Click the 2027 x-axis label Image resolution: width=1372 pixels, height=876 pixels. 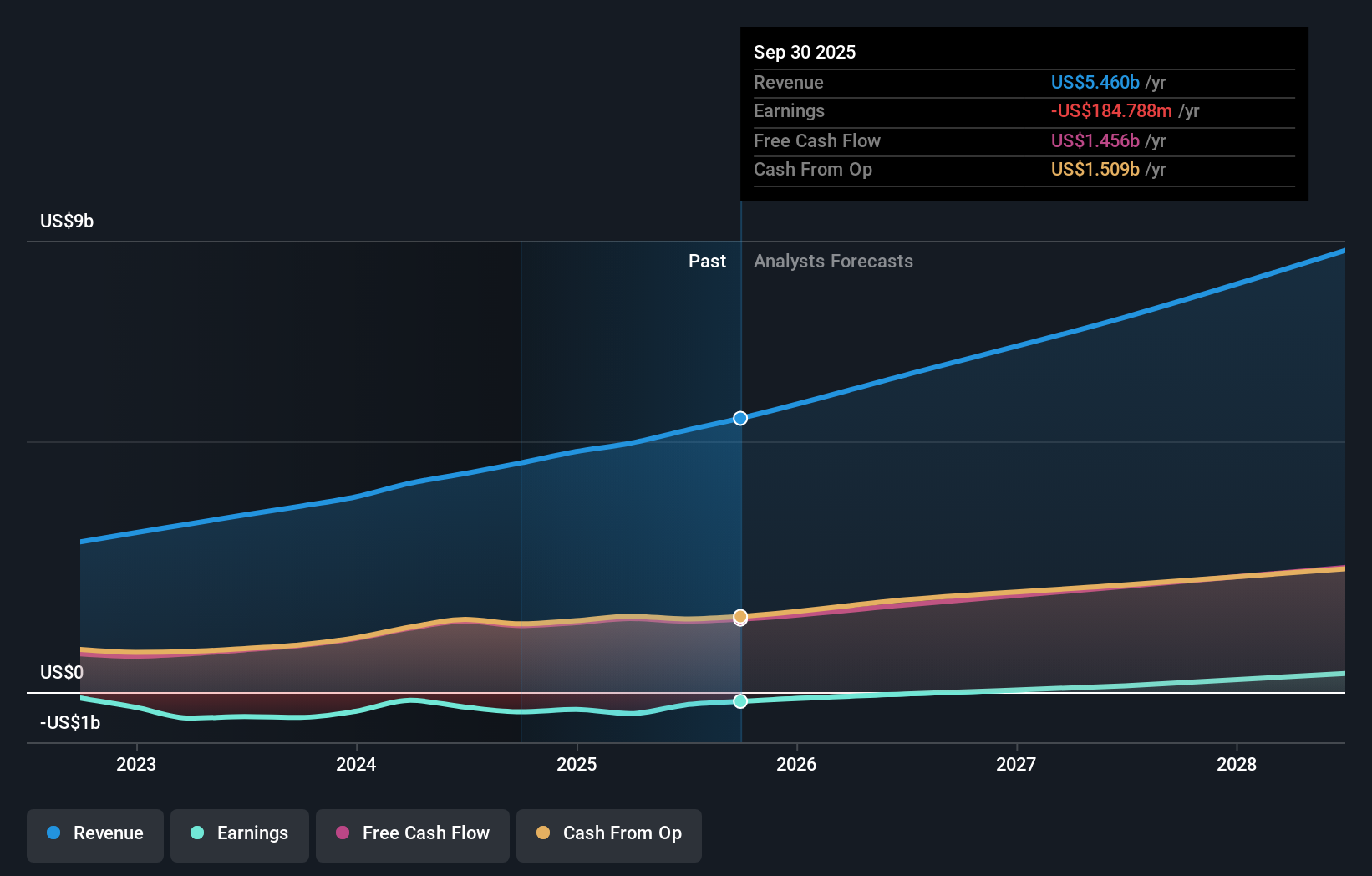[x=1016, y=764]
